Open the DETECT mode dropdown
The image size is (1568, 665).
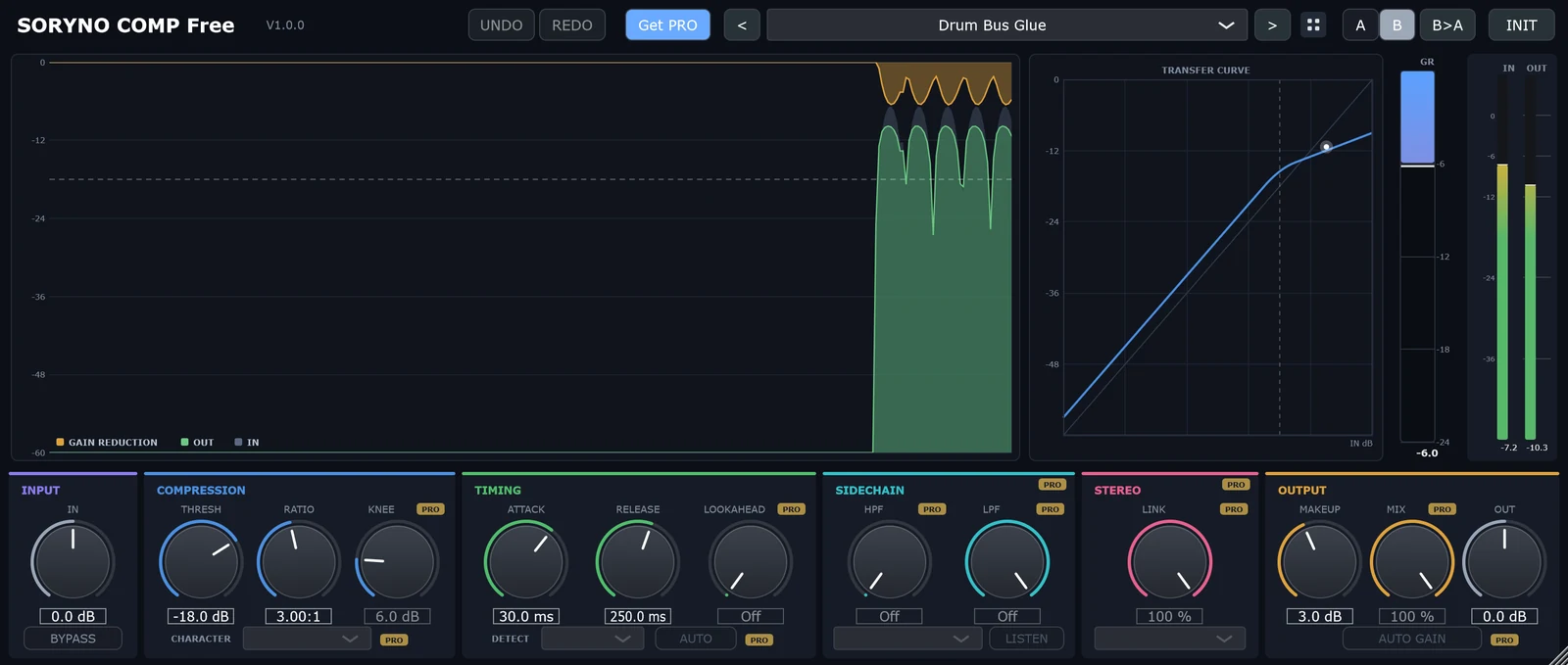592,639
